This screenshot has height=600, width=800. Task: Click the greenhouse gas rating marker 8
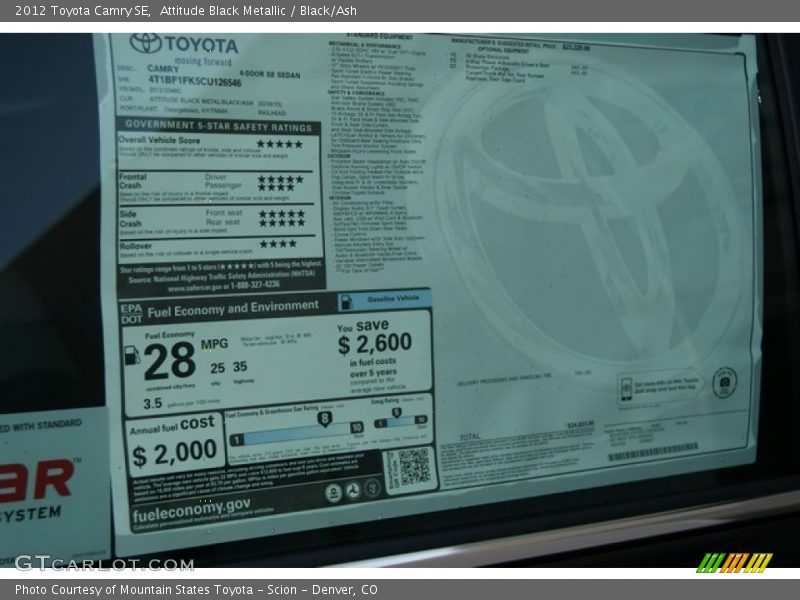[324, 419]
